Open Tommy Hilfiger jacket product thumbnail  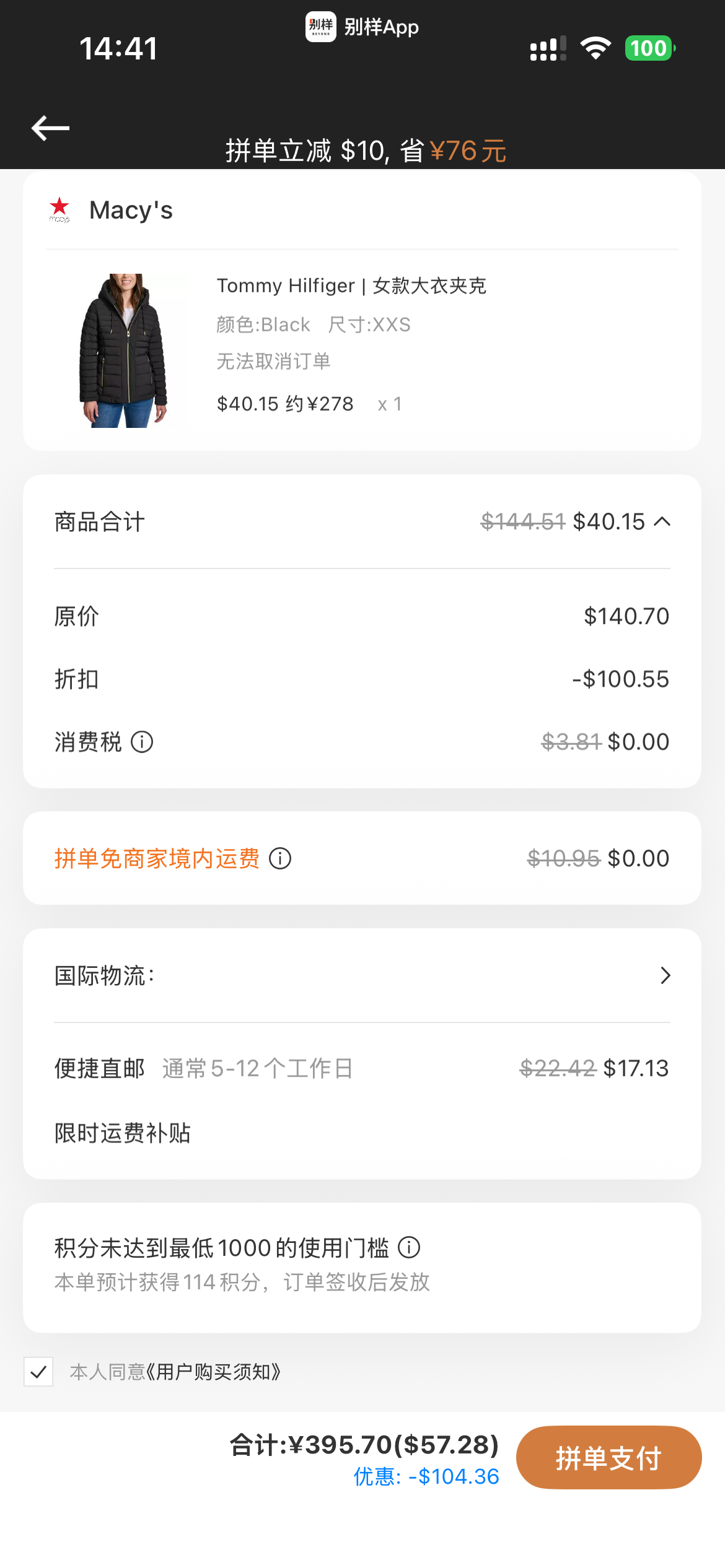(123, 351)
